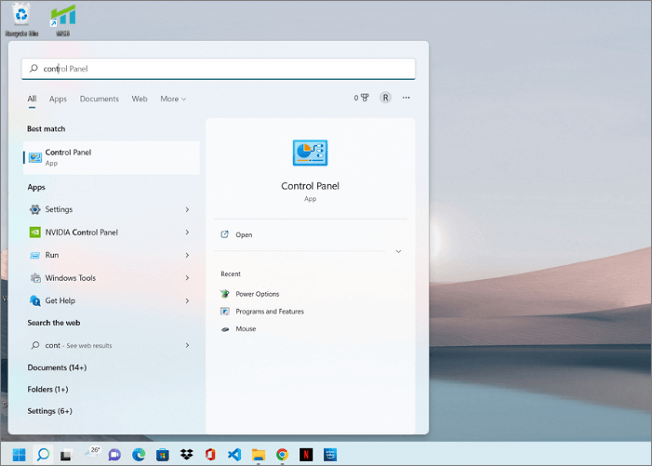Show Settings (6+) results
Viewport: 652px width, 466px height.
tap(49, 411)
